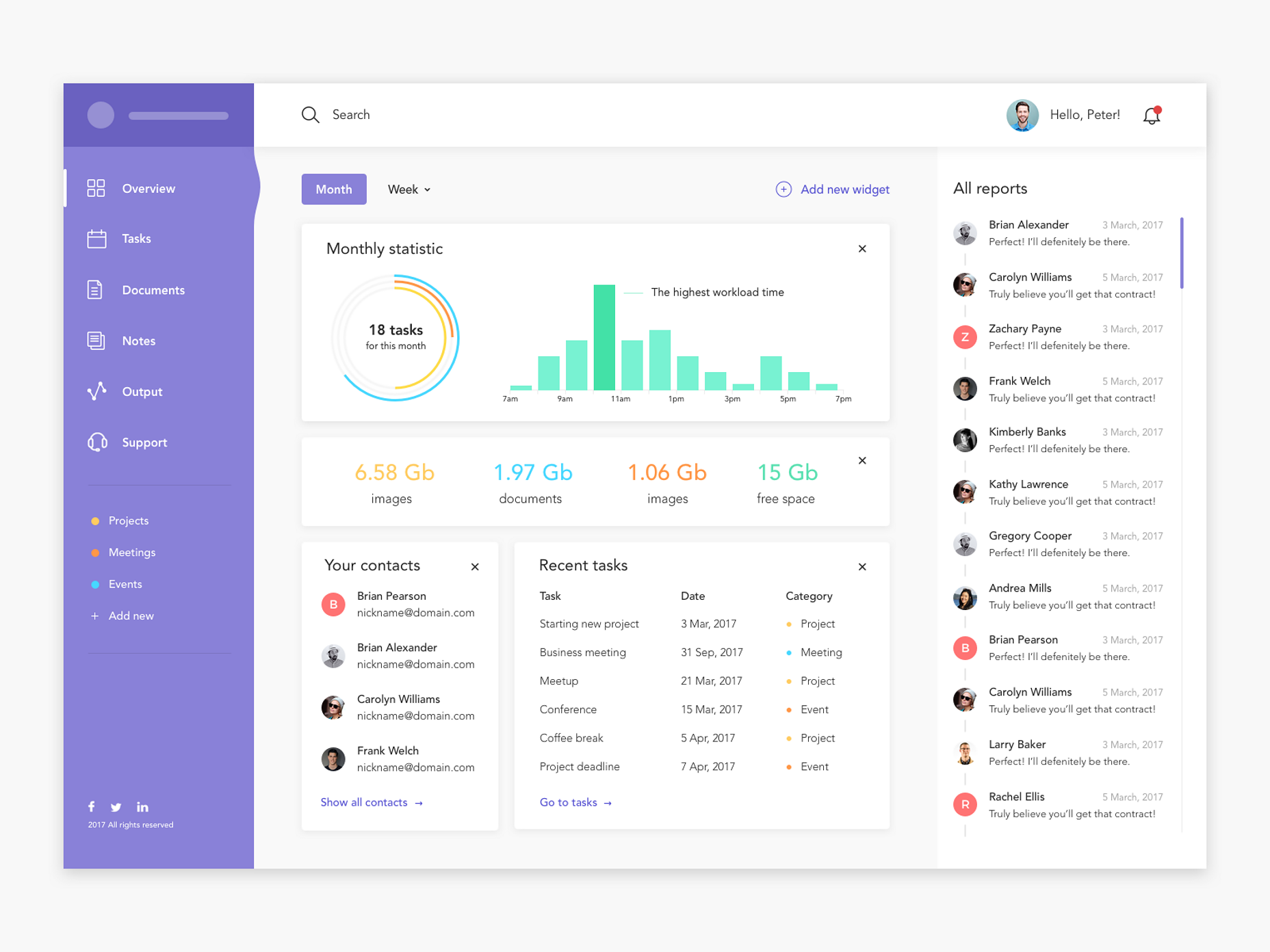Click the Support headset icon

(x=97, y=442)
